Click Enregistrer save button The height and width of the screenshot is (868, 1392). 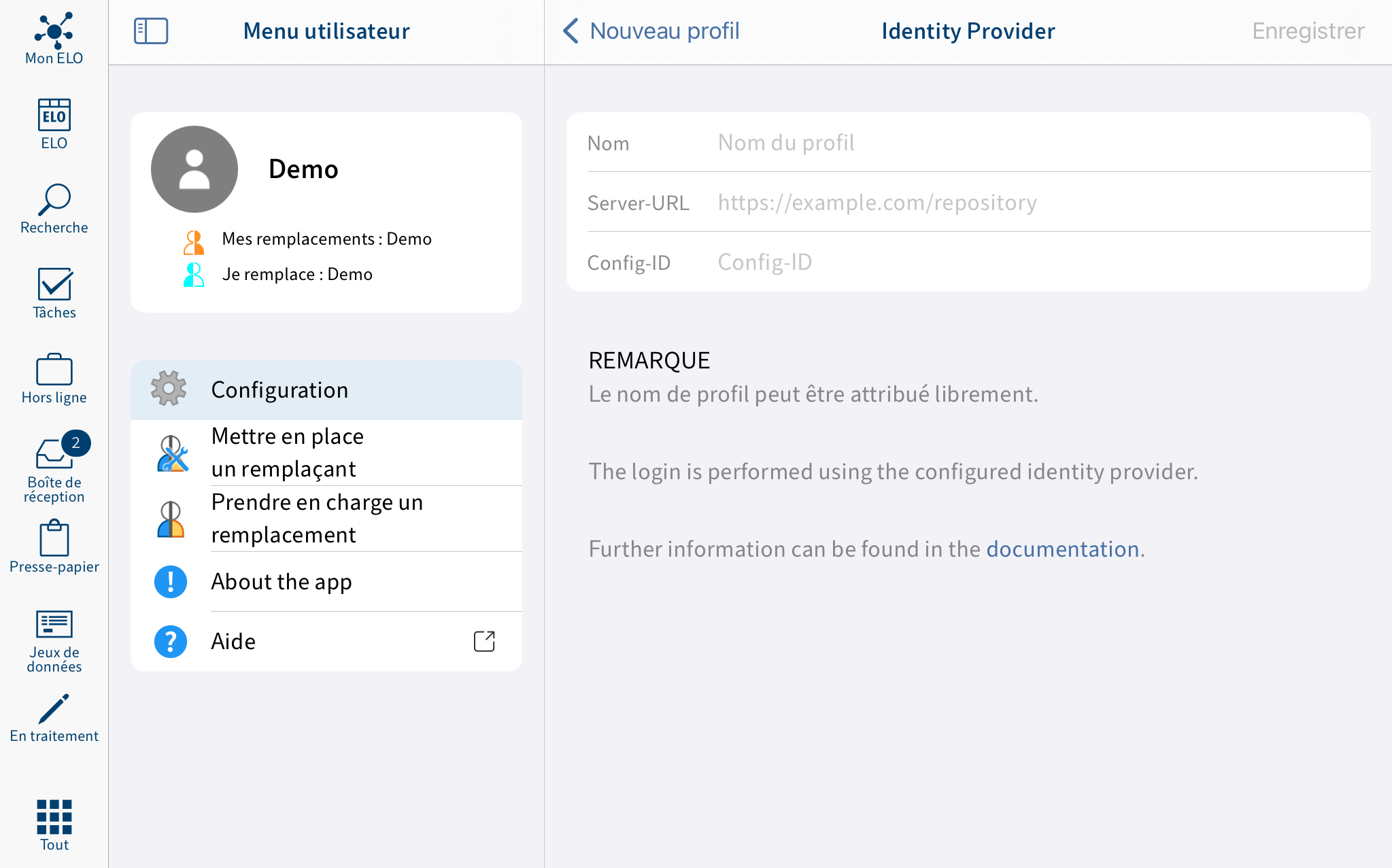pyautogui.click(x=1307, y=31)
